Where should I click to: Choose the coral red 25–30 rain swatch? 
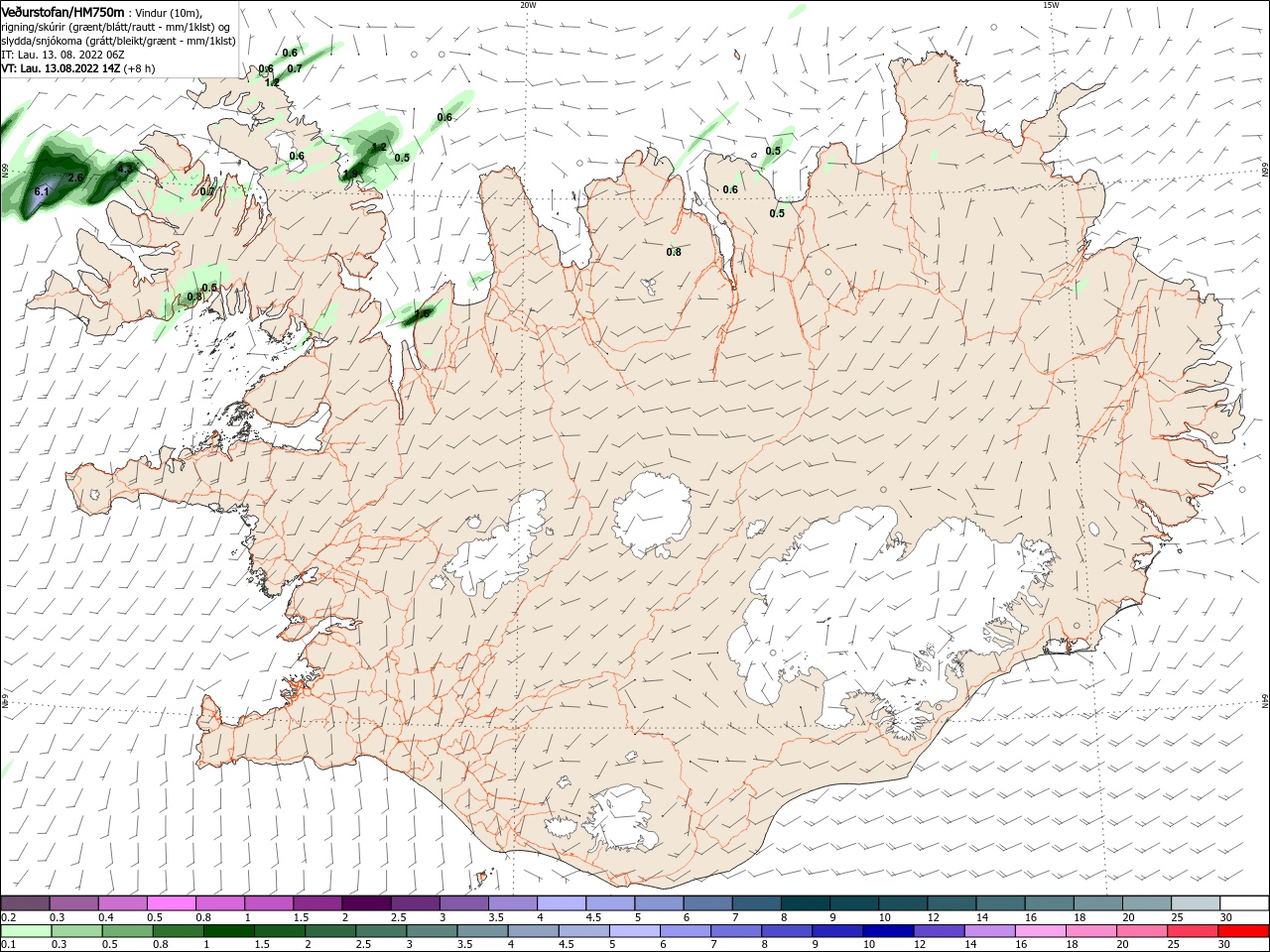click(x=1192, y=931)
